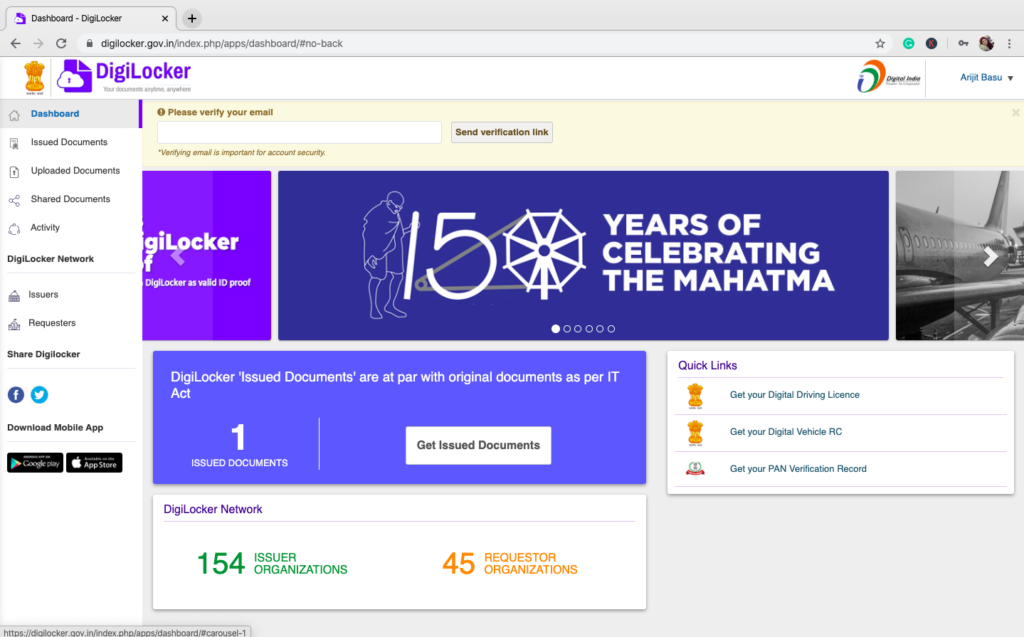This screenshot has height=637, width=1024.
Task: Open Chrome three-dot menu
Action: pyautogui.click(x=1010, y=43)
